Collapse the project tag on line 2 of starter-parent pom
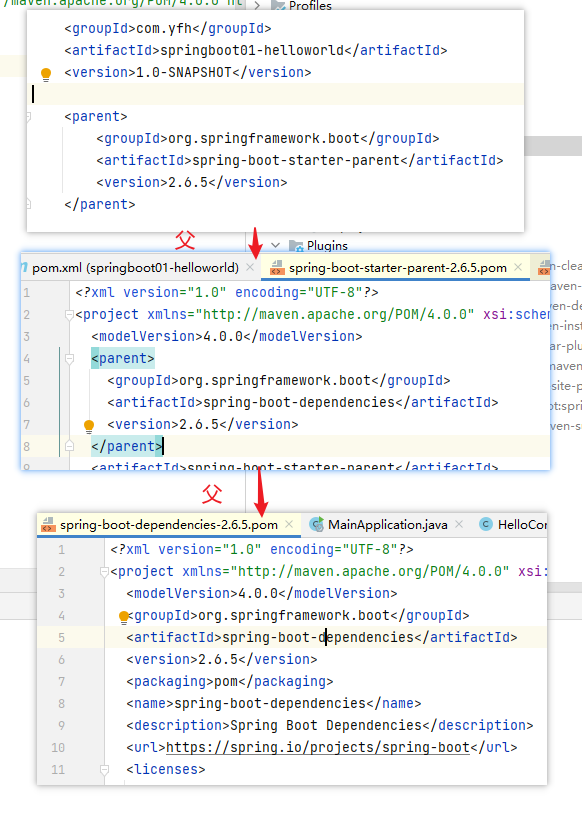582x821 pixels. click(x=69, y=314)
